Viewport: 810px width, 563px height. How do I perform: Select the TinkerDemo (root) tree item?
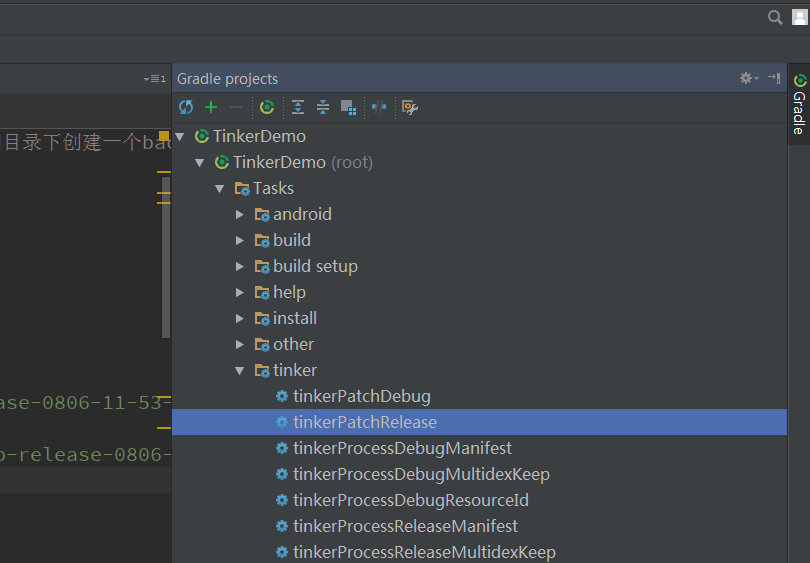tap(302, 162)
